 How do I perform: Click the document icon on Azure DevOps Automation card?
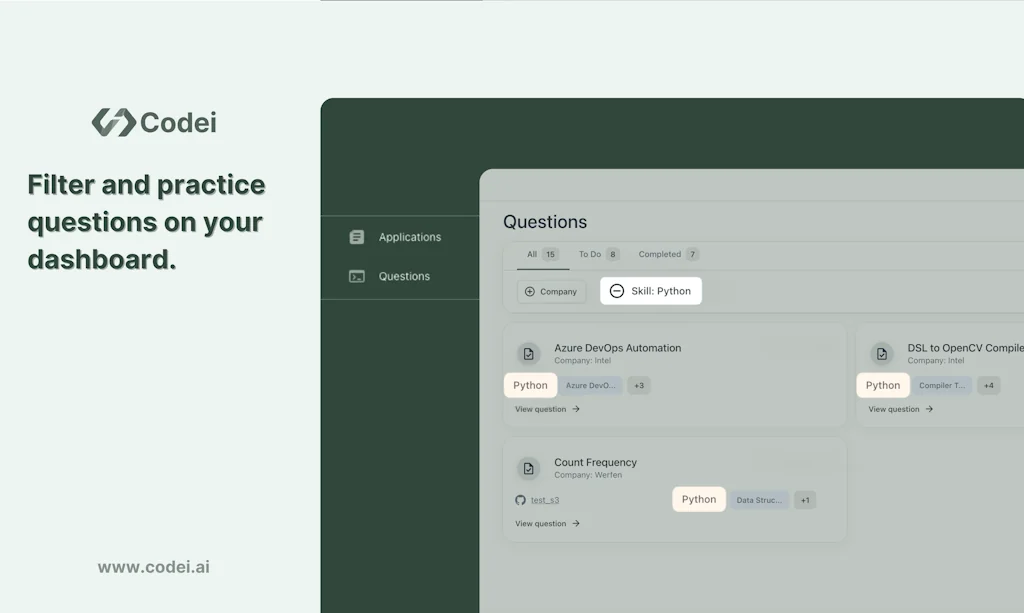pyautogui.click(x=528, y=354)
